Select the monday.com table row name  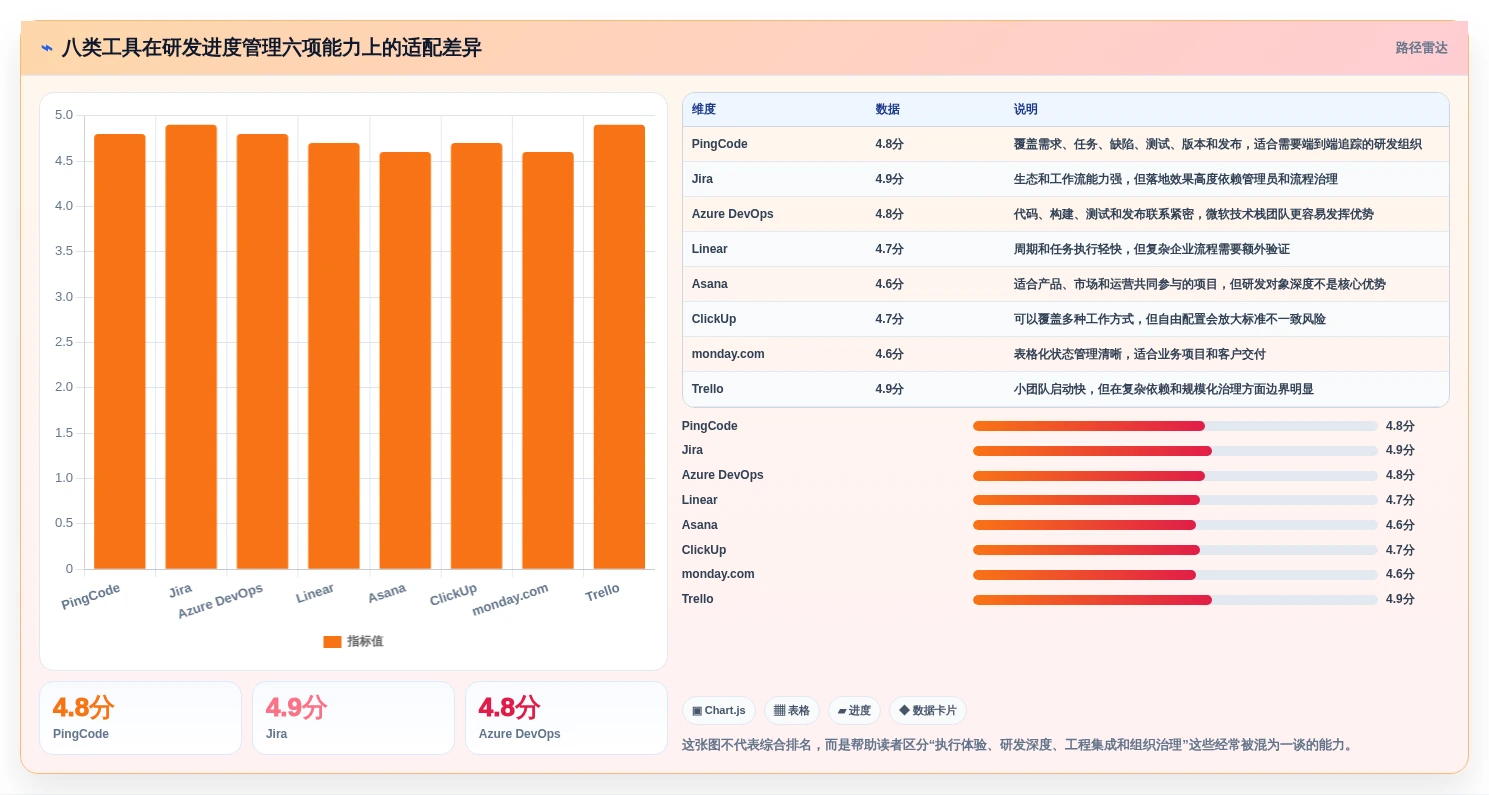click(x=728, y=354)
